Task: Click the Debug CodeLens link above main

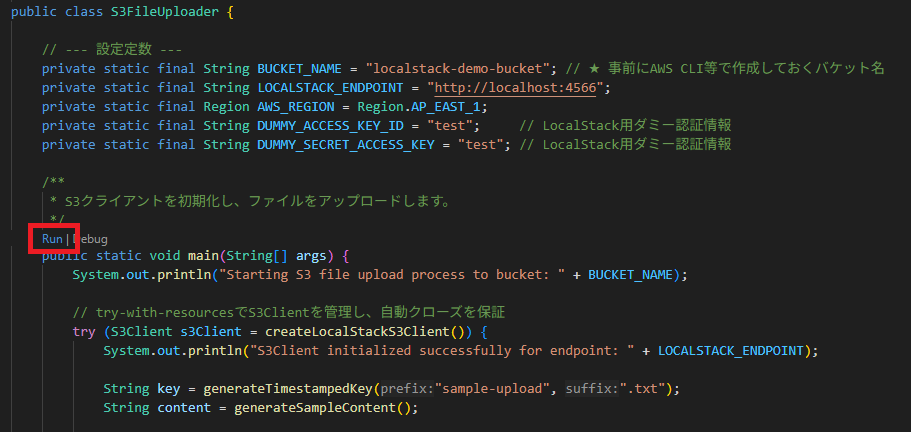Action: pos(90,239)
